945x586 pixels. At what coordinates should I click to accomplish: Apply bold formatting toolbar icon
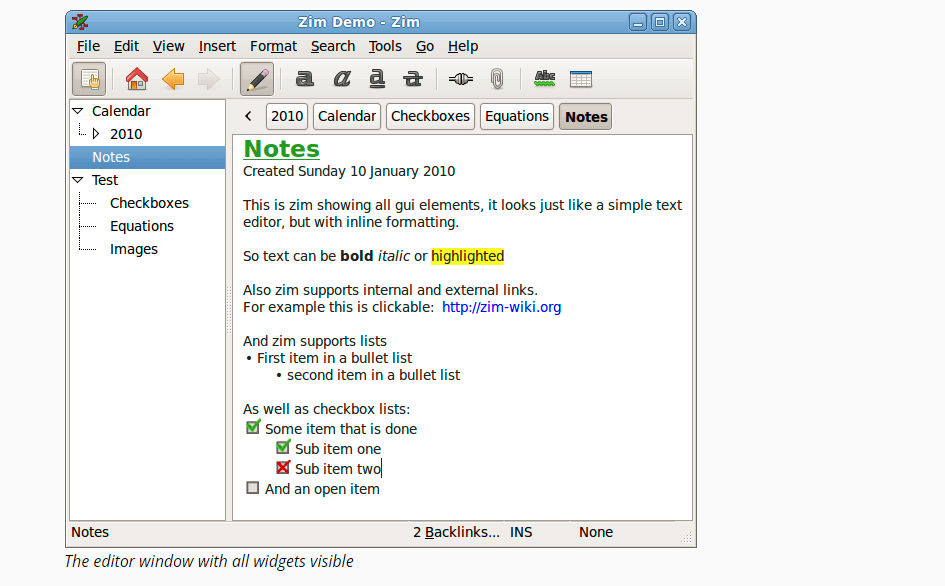[305, 79]
